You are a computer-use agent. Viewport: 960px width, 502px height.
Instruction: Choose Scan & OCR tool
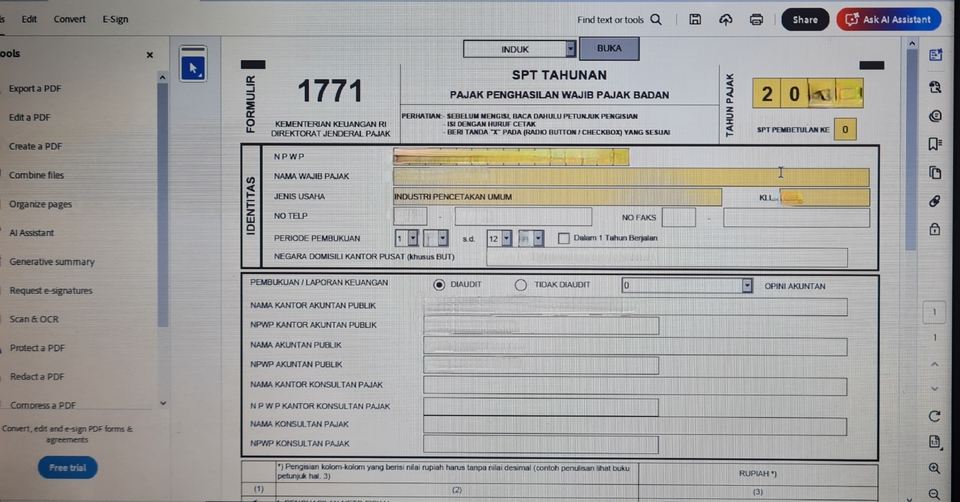[34, 319]
